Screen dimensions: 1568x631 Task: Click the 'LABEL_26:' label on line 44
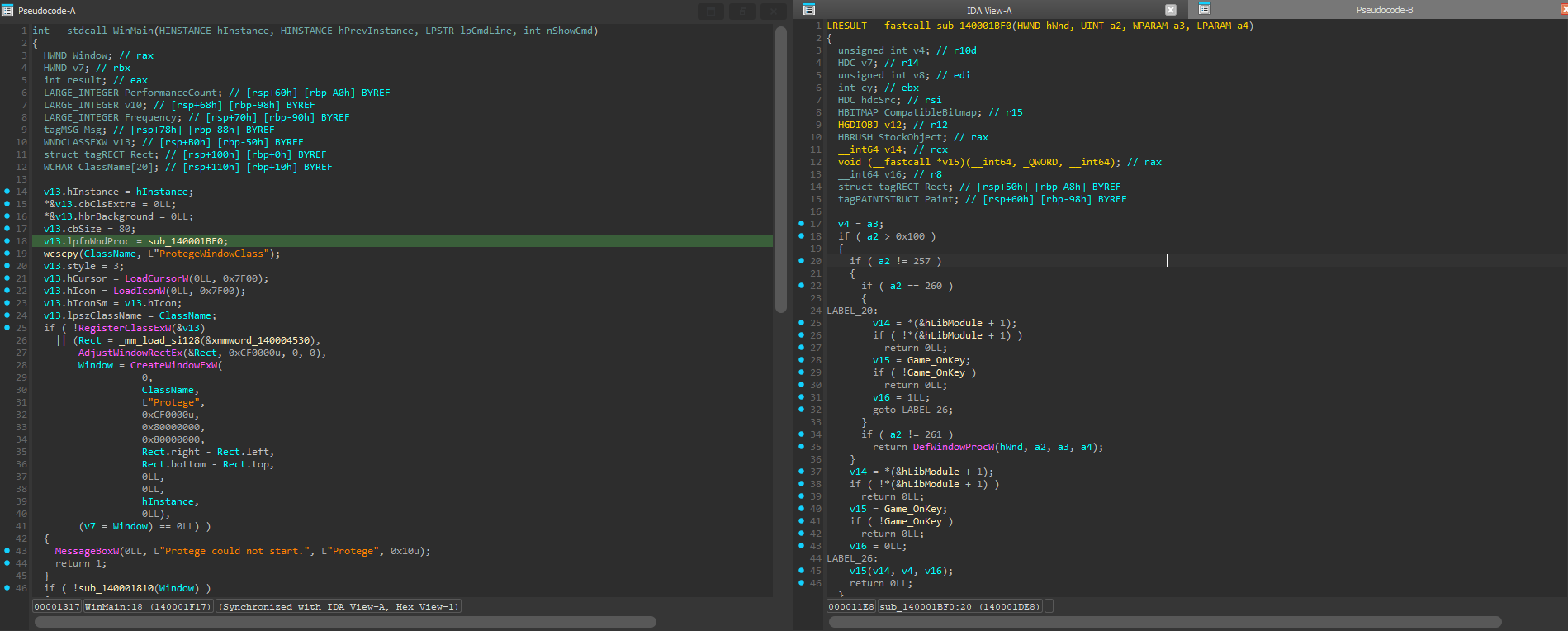(853, 558)
